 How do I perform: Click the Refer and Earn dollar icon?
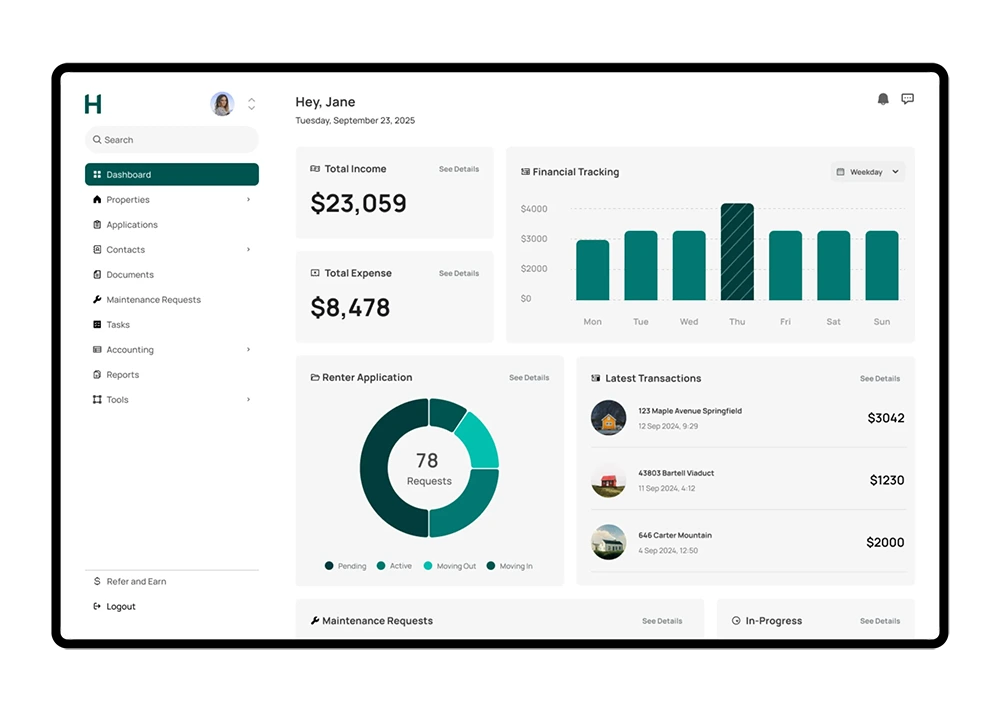[x=97, y=582]
